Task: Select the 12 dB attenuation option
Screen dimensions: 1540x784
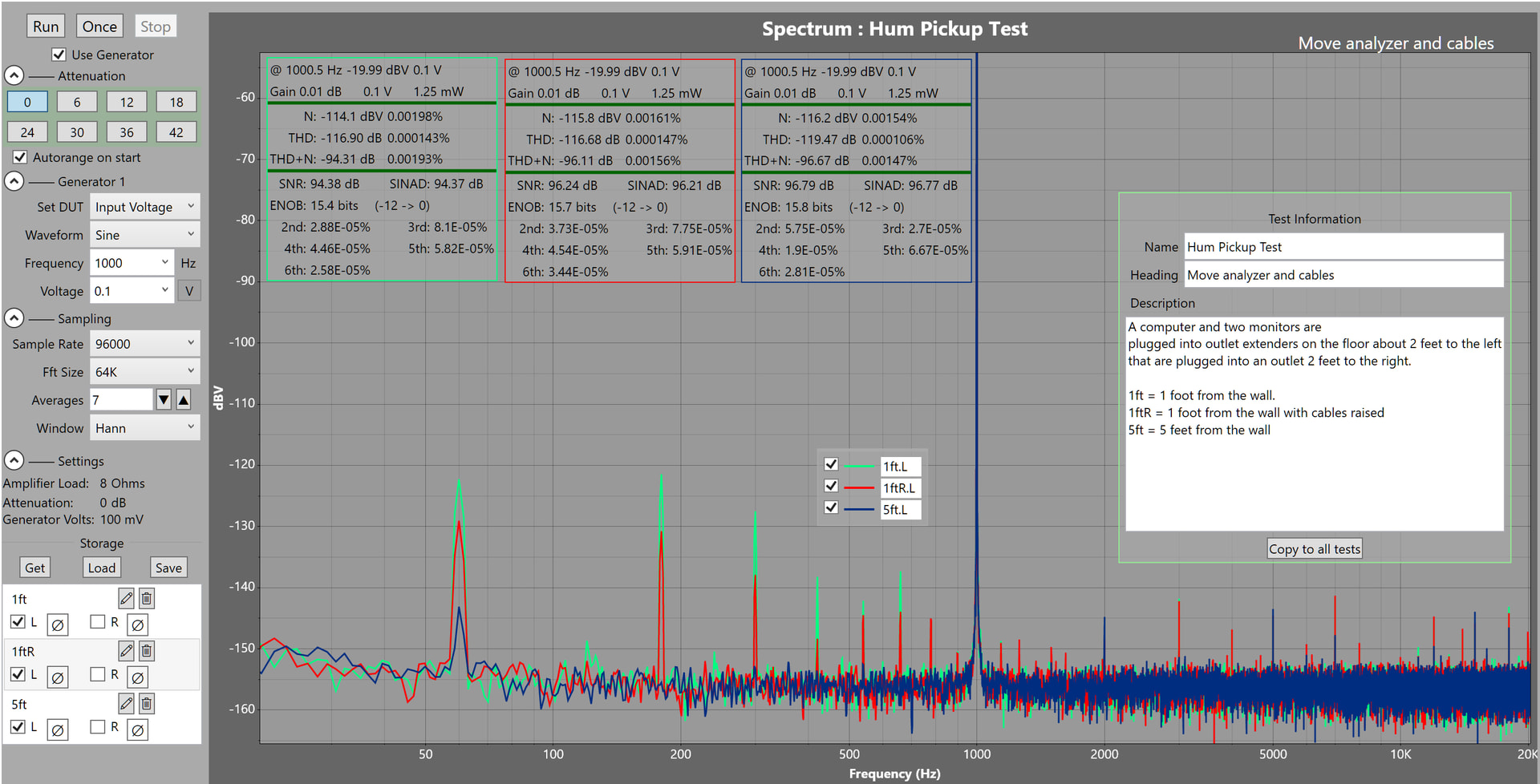Action: [127, 102]
